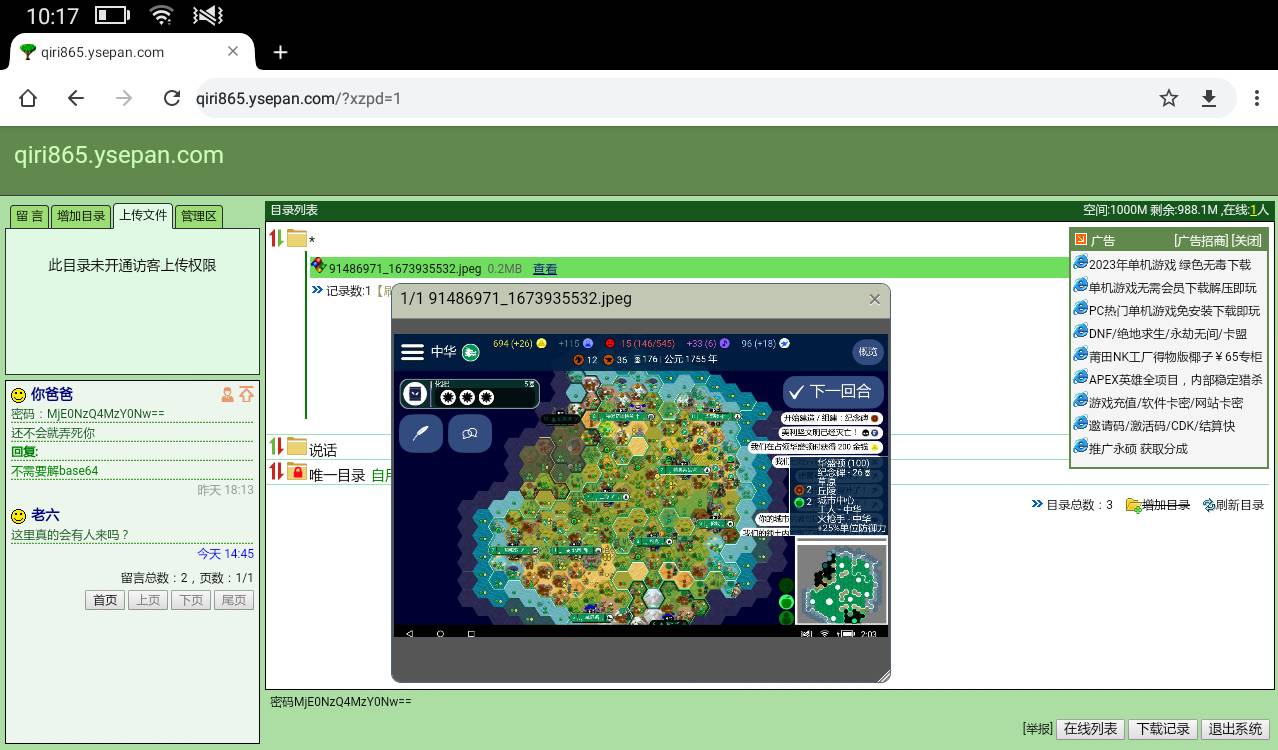1278x750 pixels.
Task: Click the user icon beside 你爸爸's message
Action: 228,395
